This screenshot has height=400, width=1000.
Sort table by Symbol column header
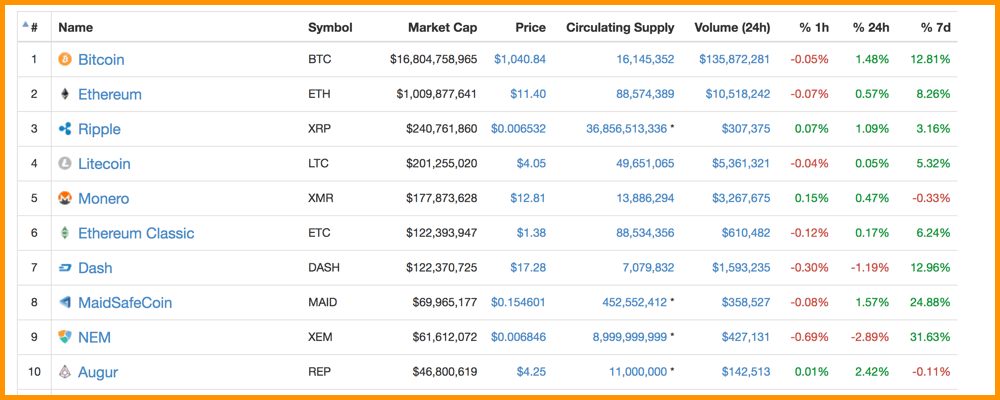(330, 27)
